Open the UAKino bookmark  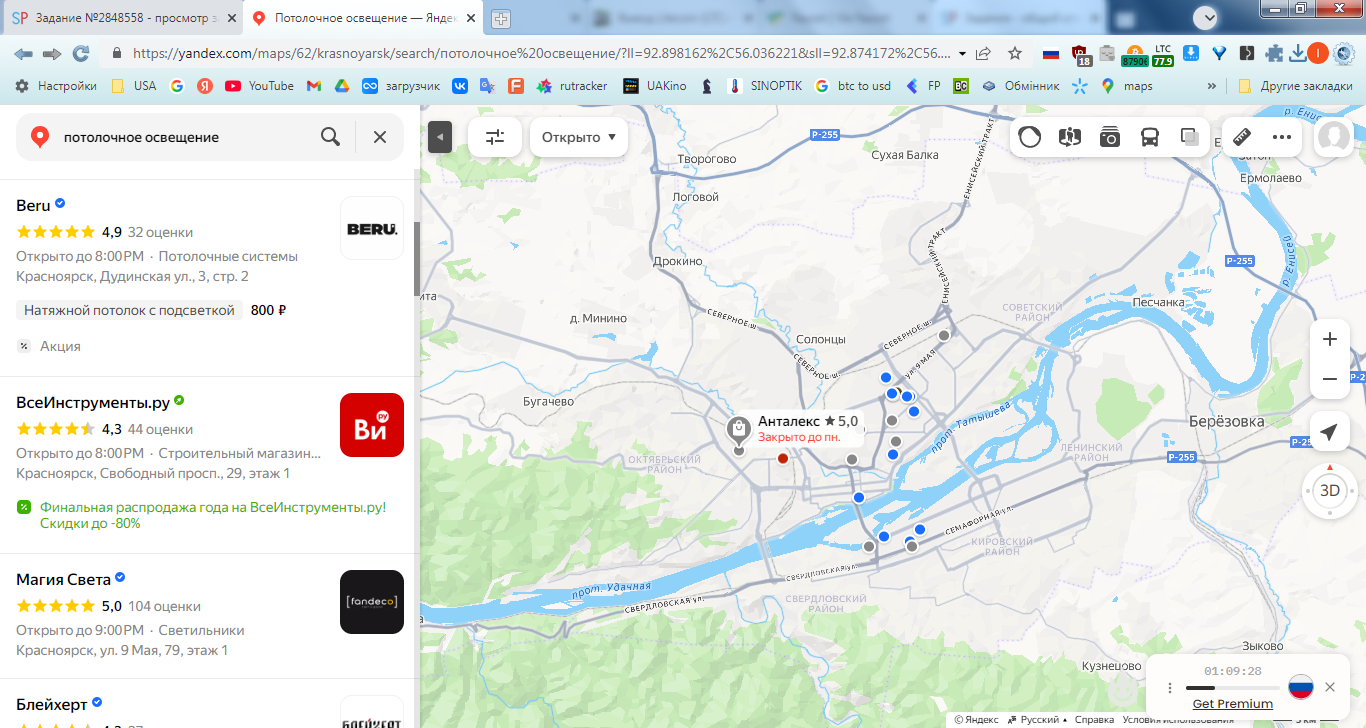tap(655, 86)
